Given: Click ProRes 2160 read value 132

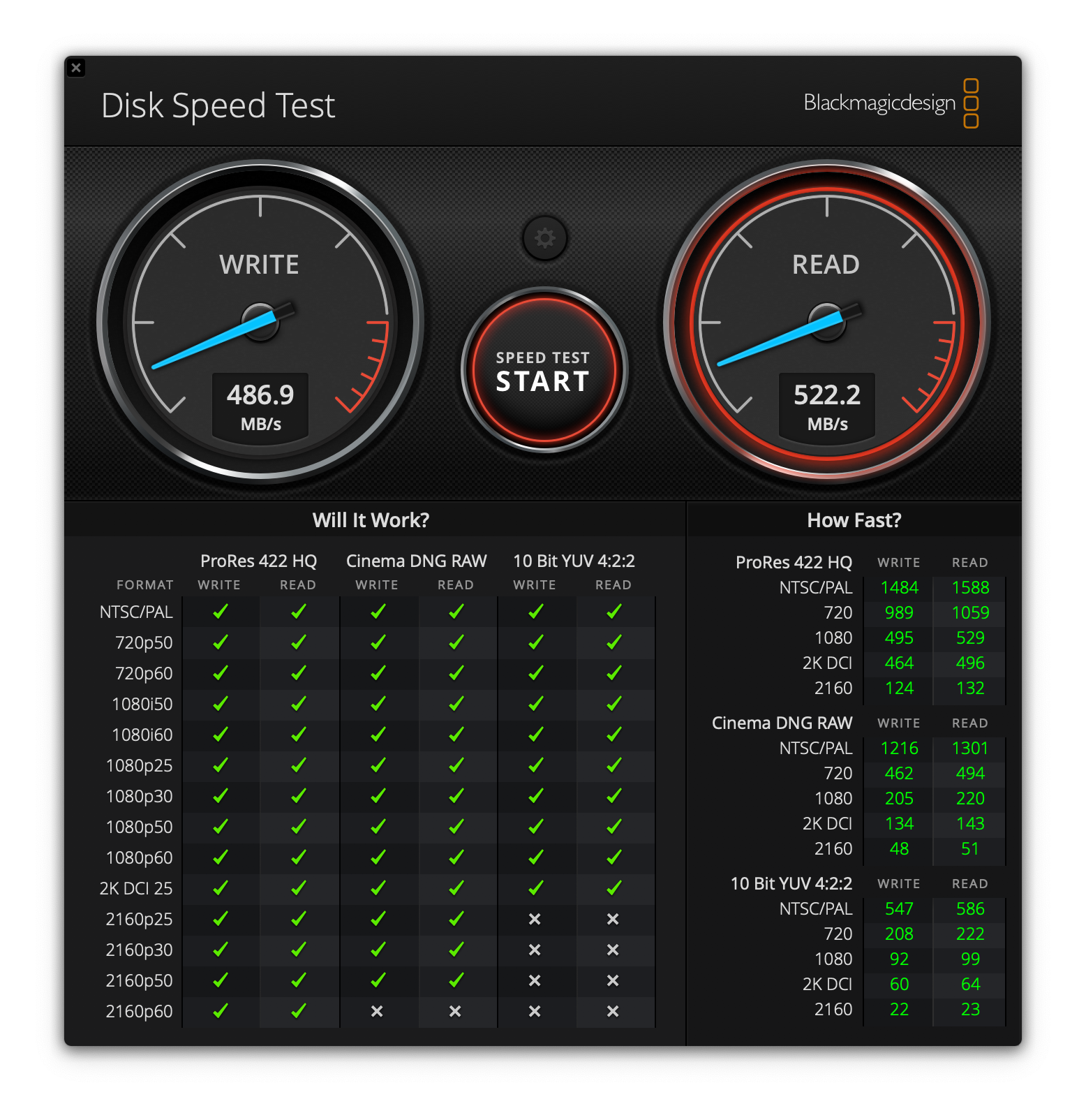Looking at the screenshot, I should [970, 688].
